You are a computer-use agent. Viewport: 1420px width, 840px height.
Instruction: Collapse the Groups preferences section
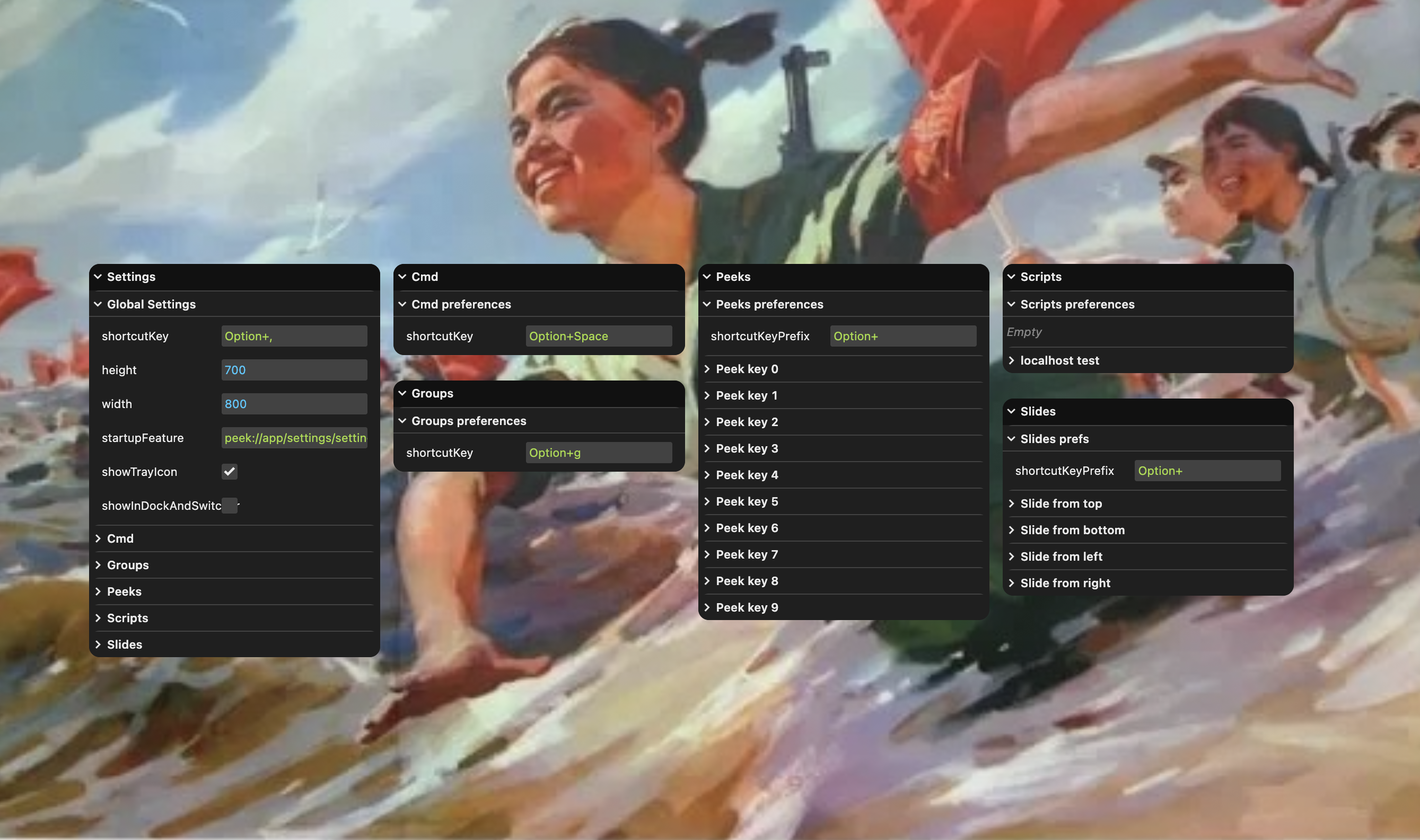click(x=402, y=421)
